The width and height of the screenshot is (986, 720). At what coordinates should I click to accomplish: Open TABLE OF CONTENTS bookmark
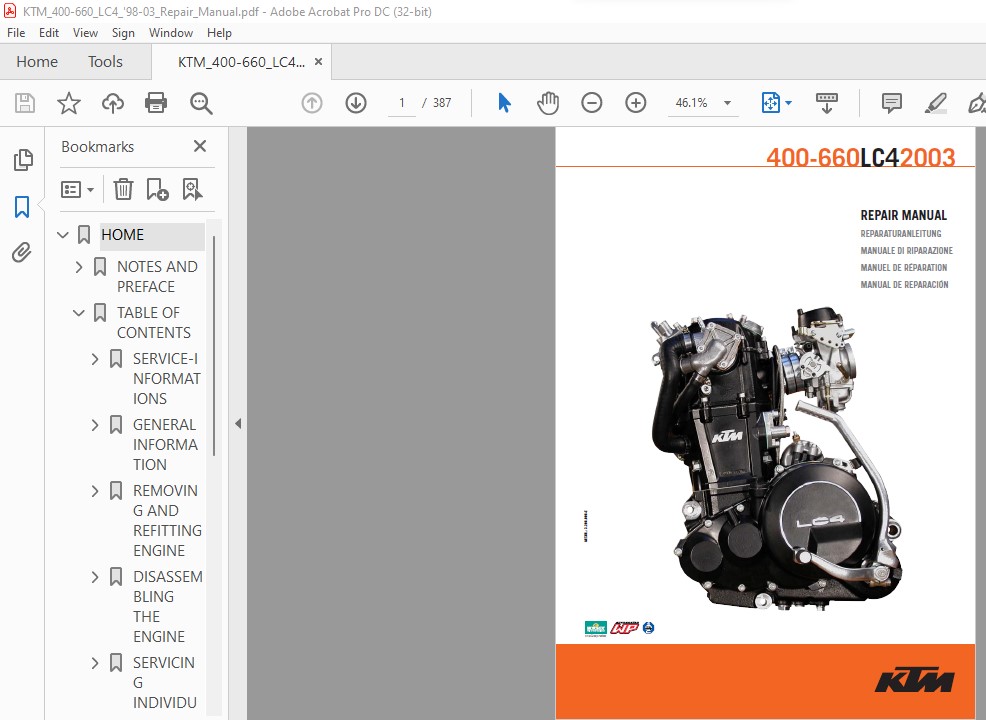point(154,323)
